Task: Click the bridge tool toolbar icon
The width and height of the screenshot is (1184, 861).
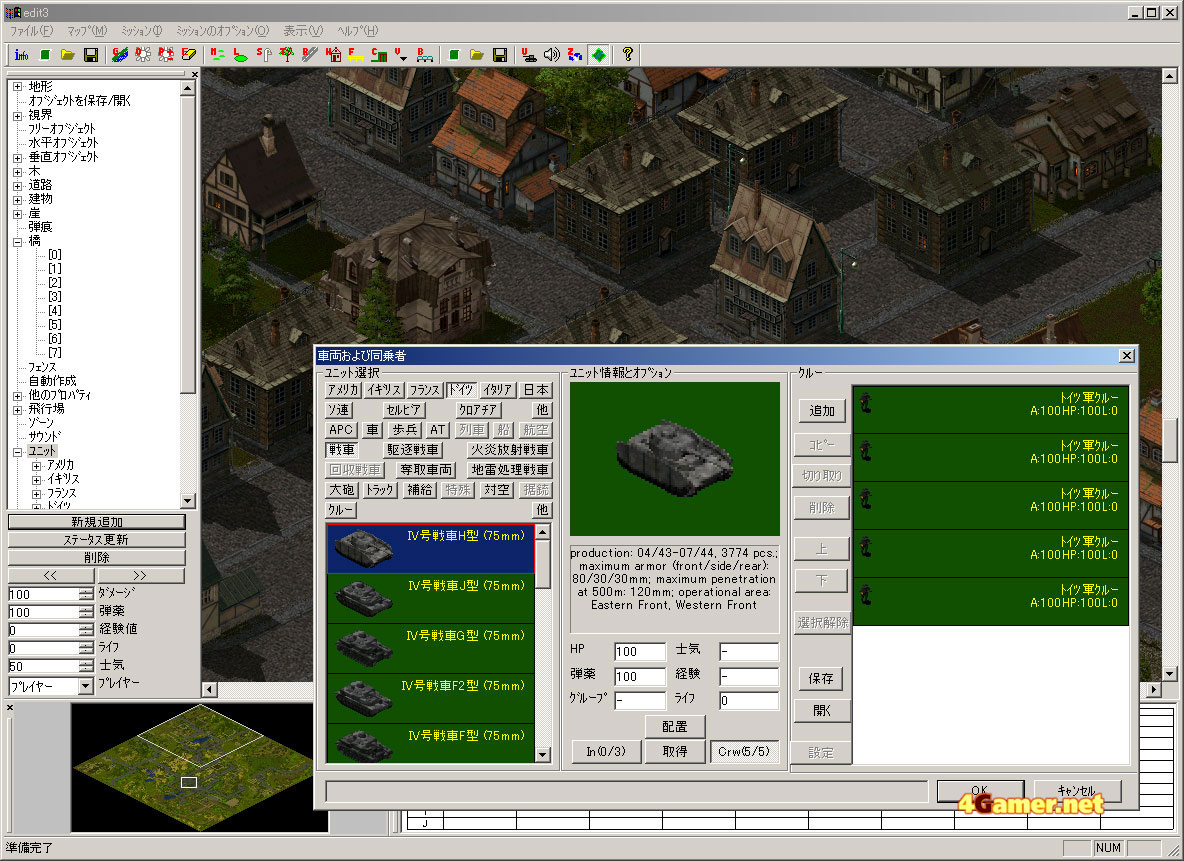Action: [425, 54]
